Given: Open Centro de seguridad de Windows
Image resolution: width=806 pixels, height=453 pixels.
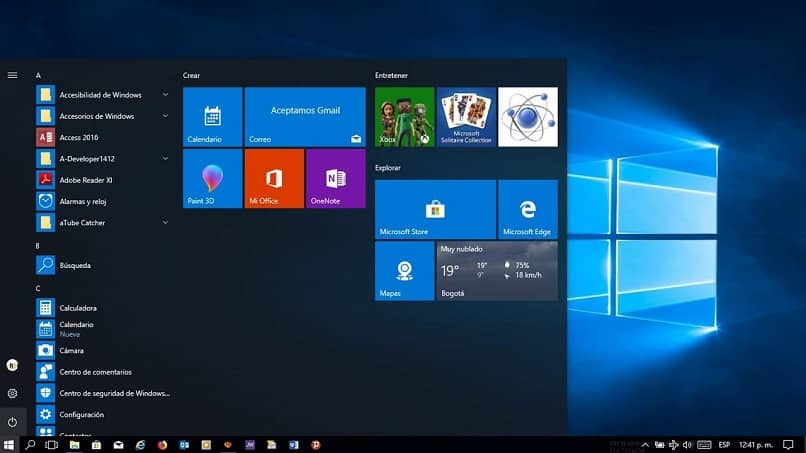Looking at the screenshot, I should 103,393.
